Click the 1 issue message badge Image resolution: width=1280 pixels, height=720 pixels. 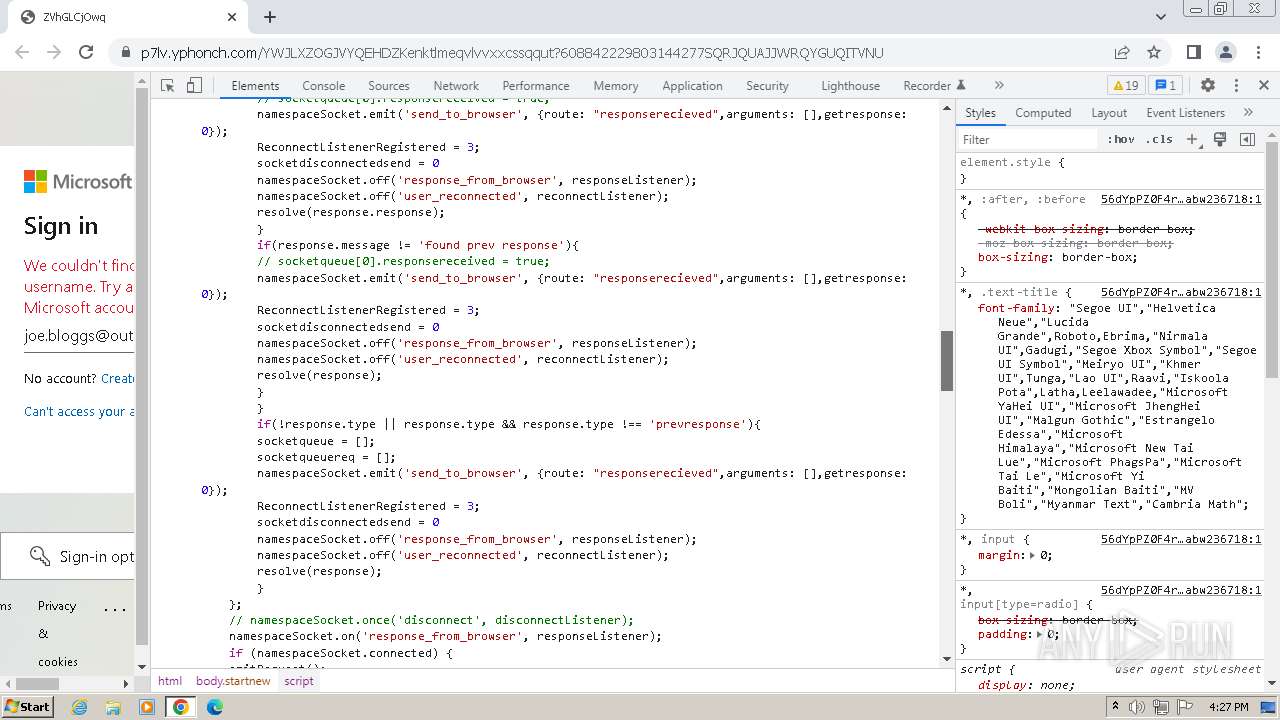pos(1166,86)
